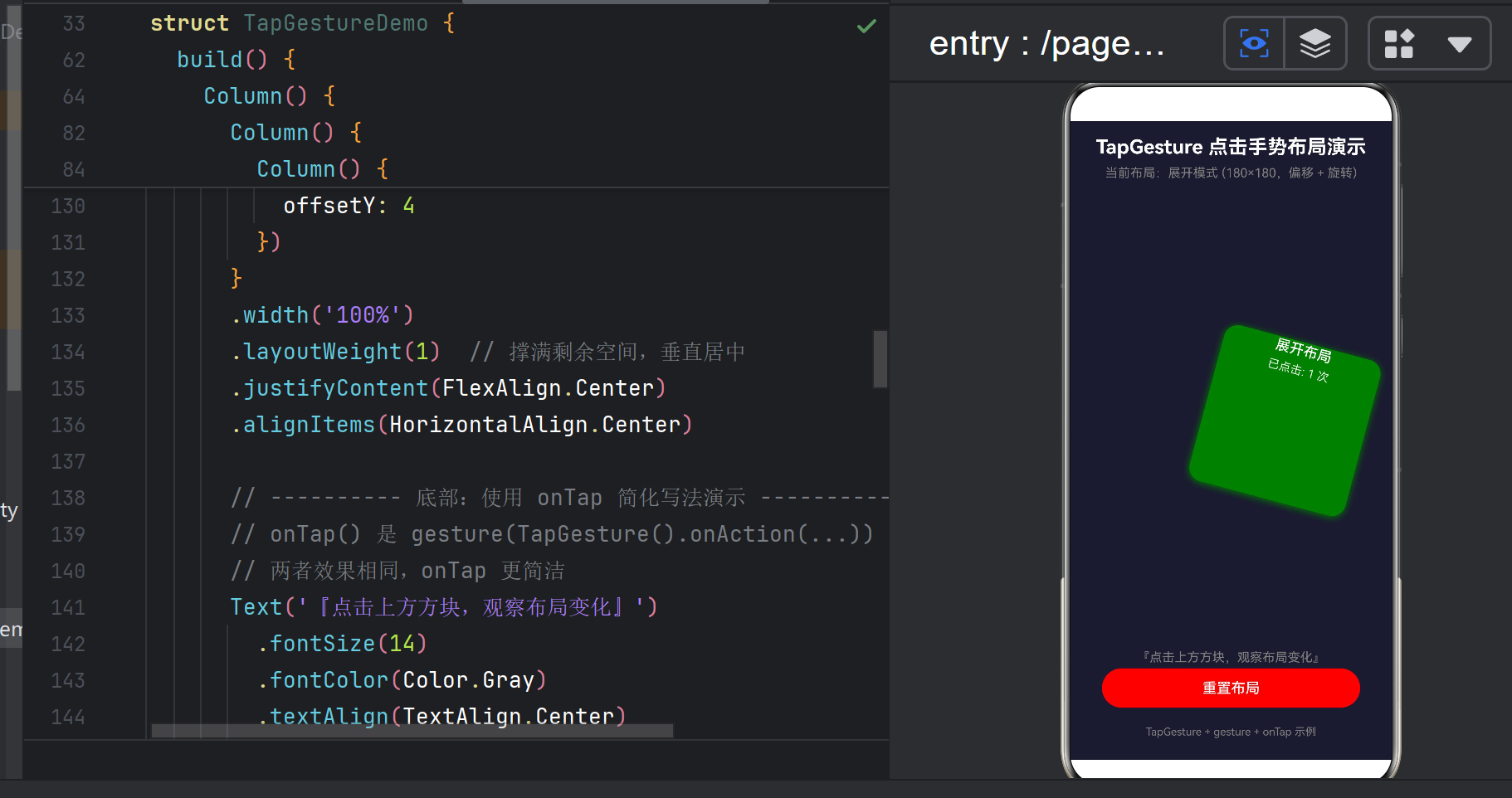Click the Text('『点击上方方块…') code line
Screen dimensions: 1512x798
coord(444,607)
